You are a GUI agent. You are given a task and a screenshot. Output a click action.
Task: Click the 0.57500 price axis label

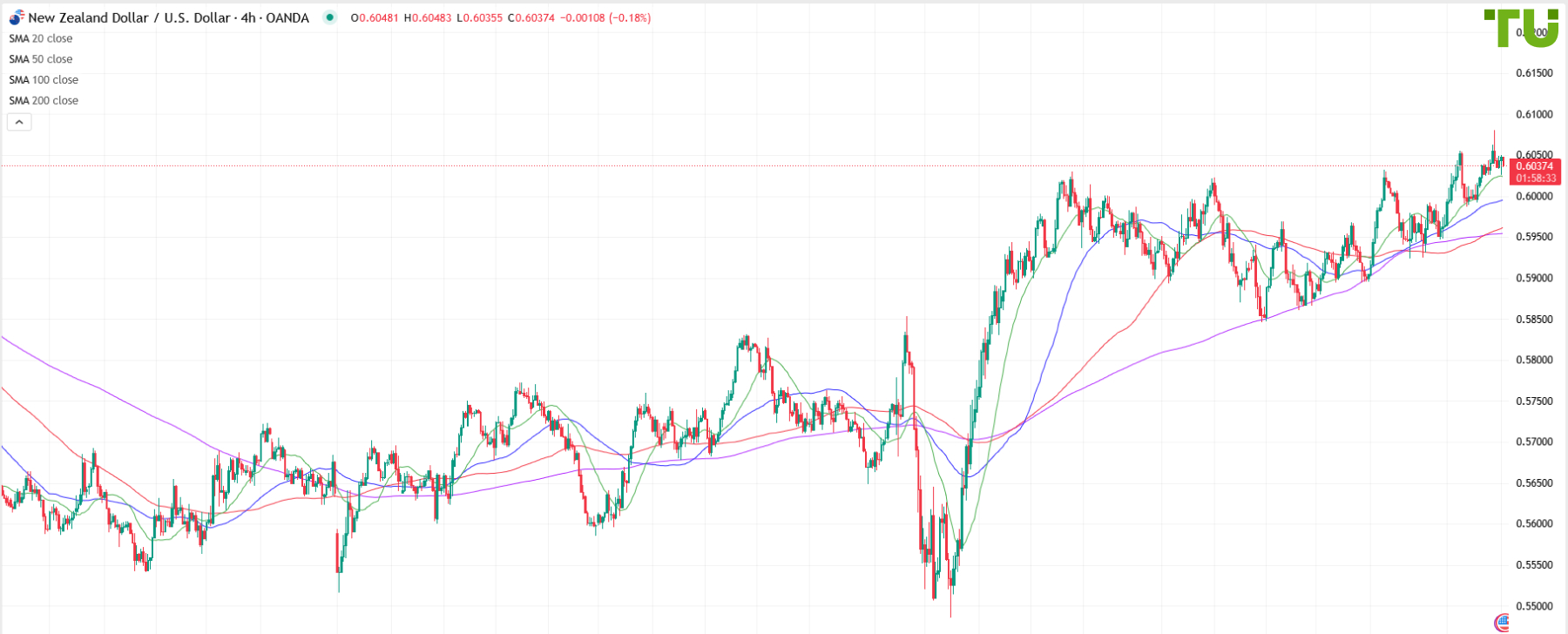click(x=1534, y=401)
